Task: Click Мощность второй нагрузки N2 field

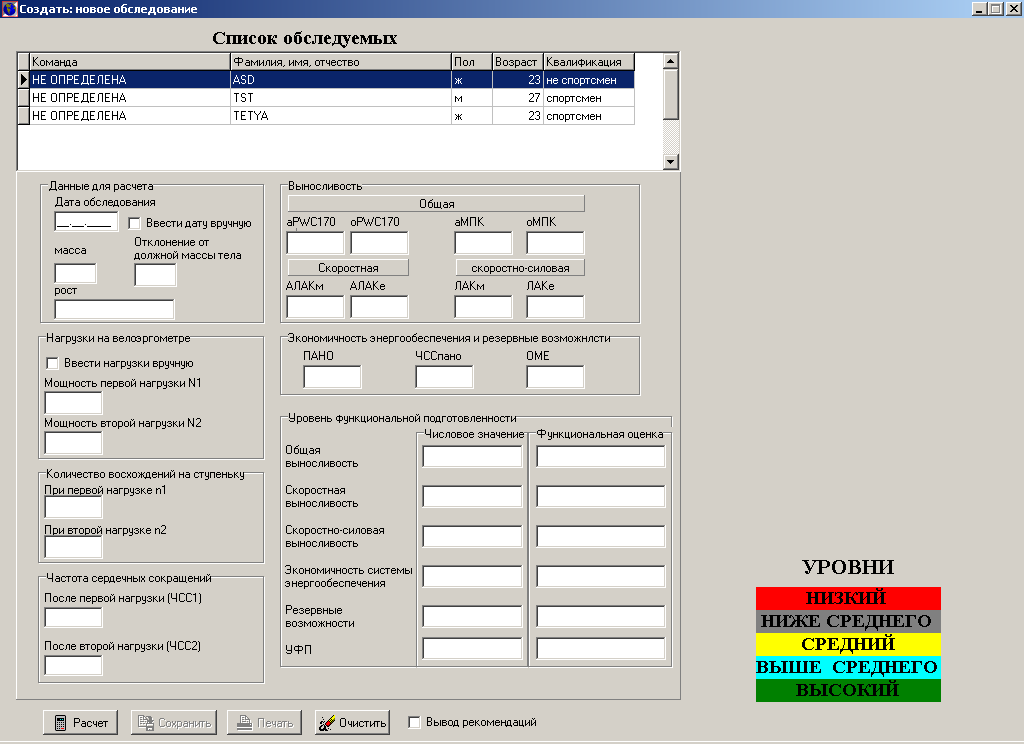Action: click(73, 443)
